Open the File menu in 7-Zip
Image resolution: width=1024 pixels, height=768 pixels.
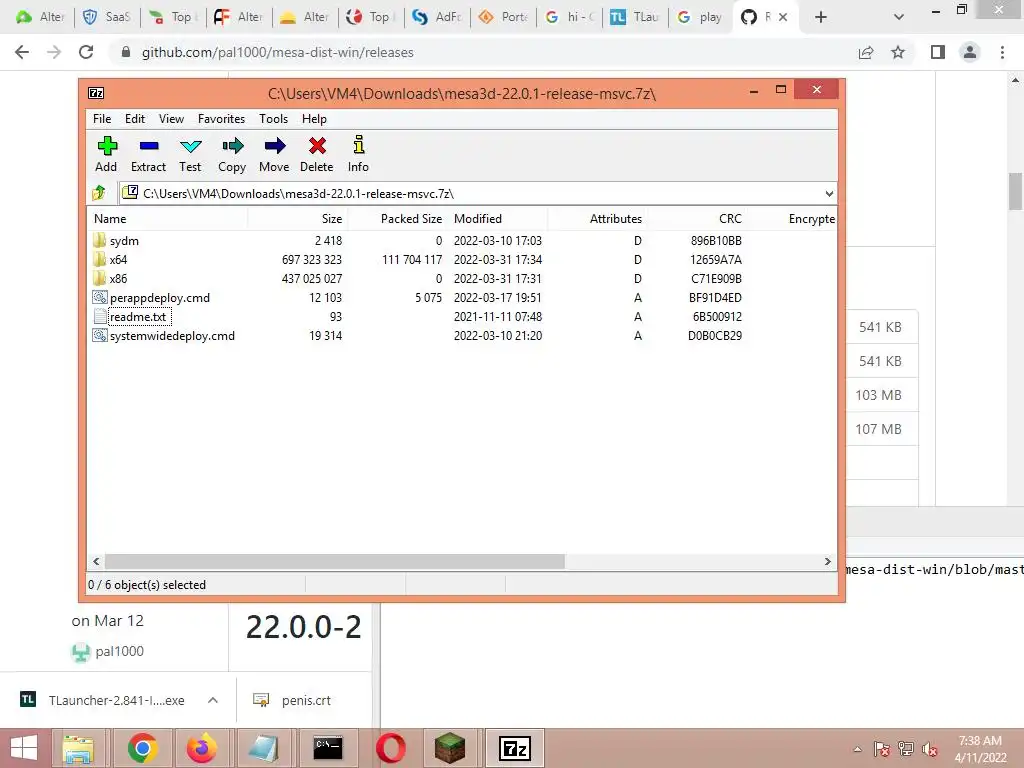tap(102, 119)
